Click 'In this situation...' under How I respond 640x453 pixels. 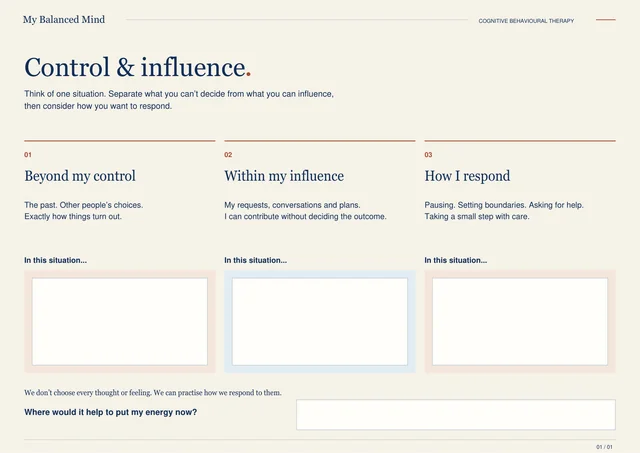(456, 260)
